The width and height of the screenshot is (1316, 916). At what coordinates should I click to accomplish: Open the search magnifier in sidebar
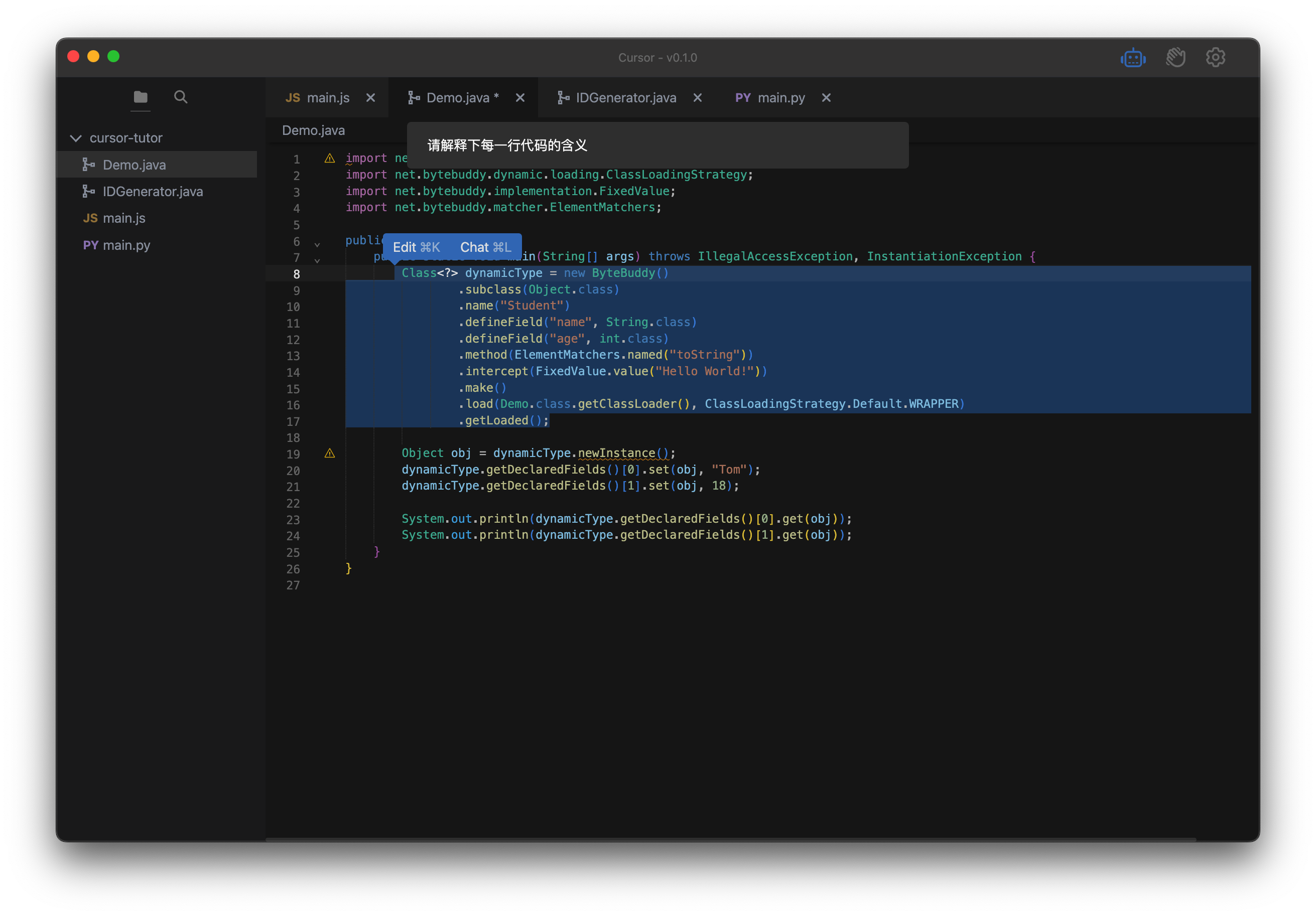tap(181, 97)
